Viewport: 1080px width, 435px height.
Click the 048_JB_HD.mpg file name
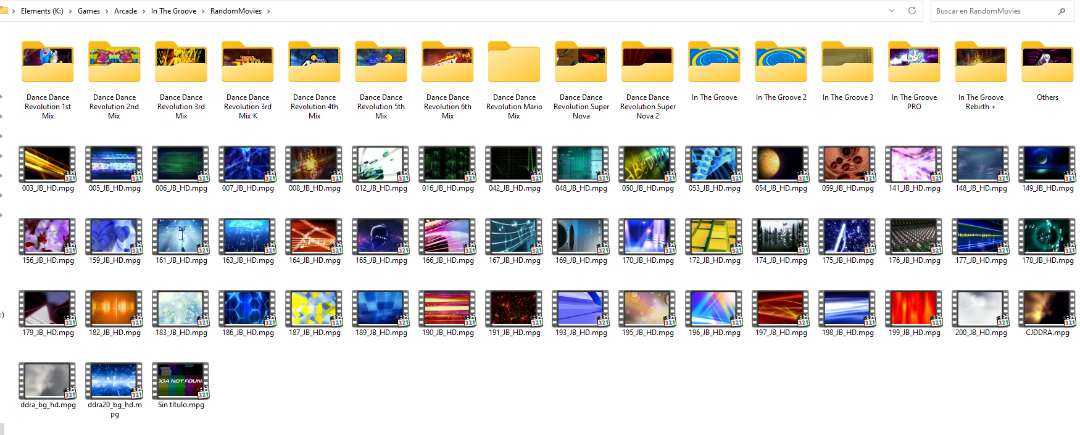(x=581, y=188)
